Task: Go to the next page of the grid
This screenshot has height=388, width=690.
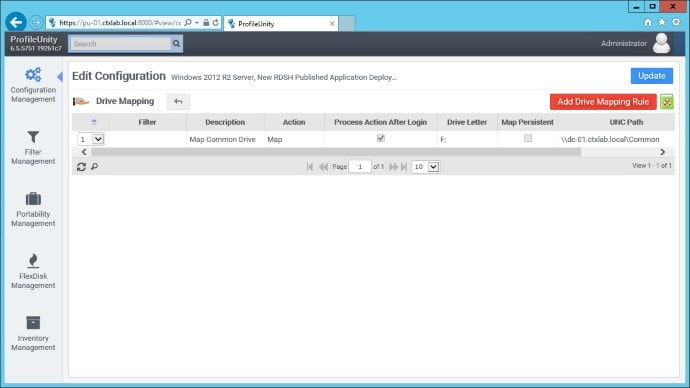Action: 393,167
